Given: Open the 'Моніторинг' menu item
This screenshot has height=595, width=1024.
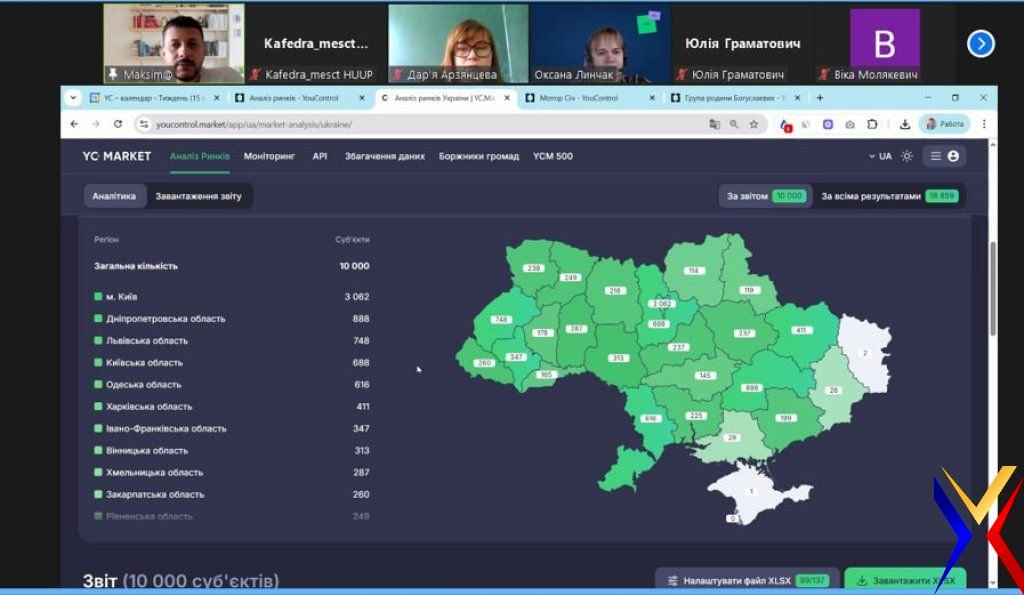Looking at the screenshot, I should click(x=269, y=156).
